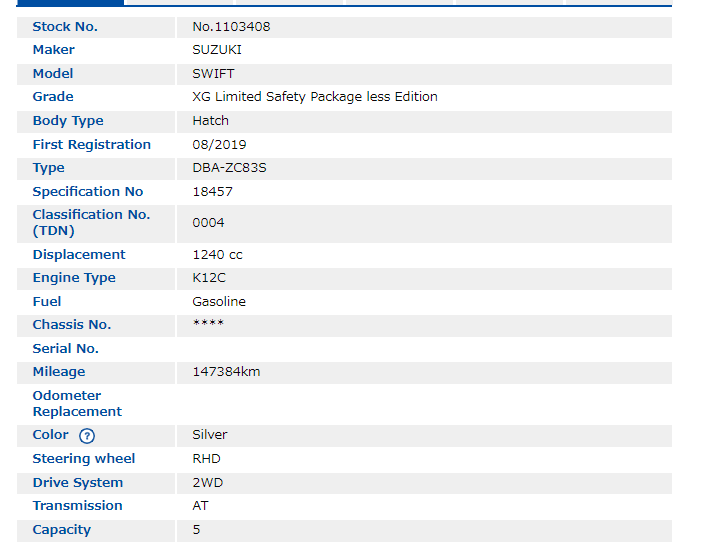Viewport: 719px width, 553px height.
Task: Click the XG Limited Safety Package grade text
Action: [x=315, y=97]
